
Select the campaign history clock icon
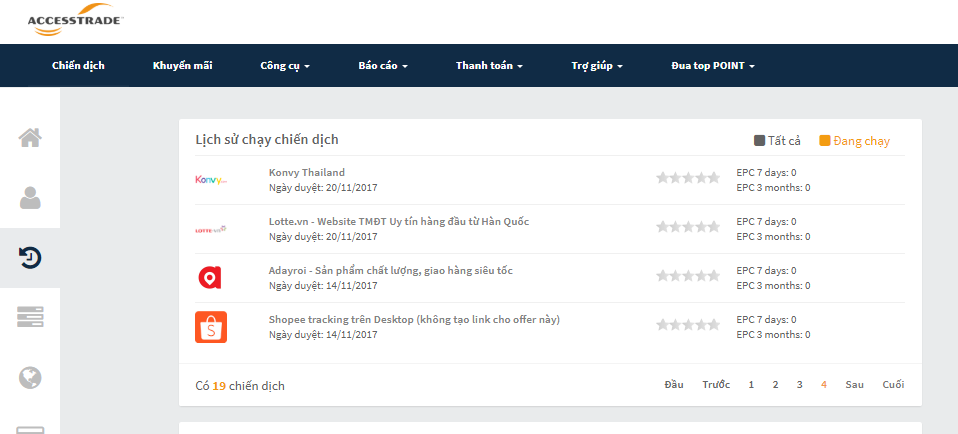pos(30,258)
